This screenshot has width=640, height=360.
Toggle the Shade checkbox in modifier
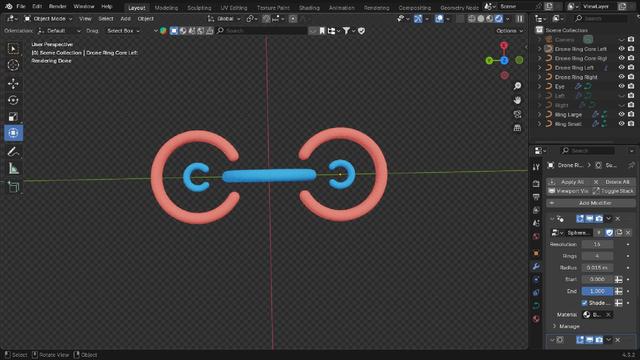584,303
